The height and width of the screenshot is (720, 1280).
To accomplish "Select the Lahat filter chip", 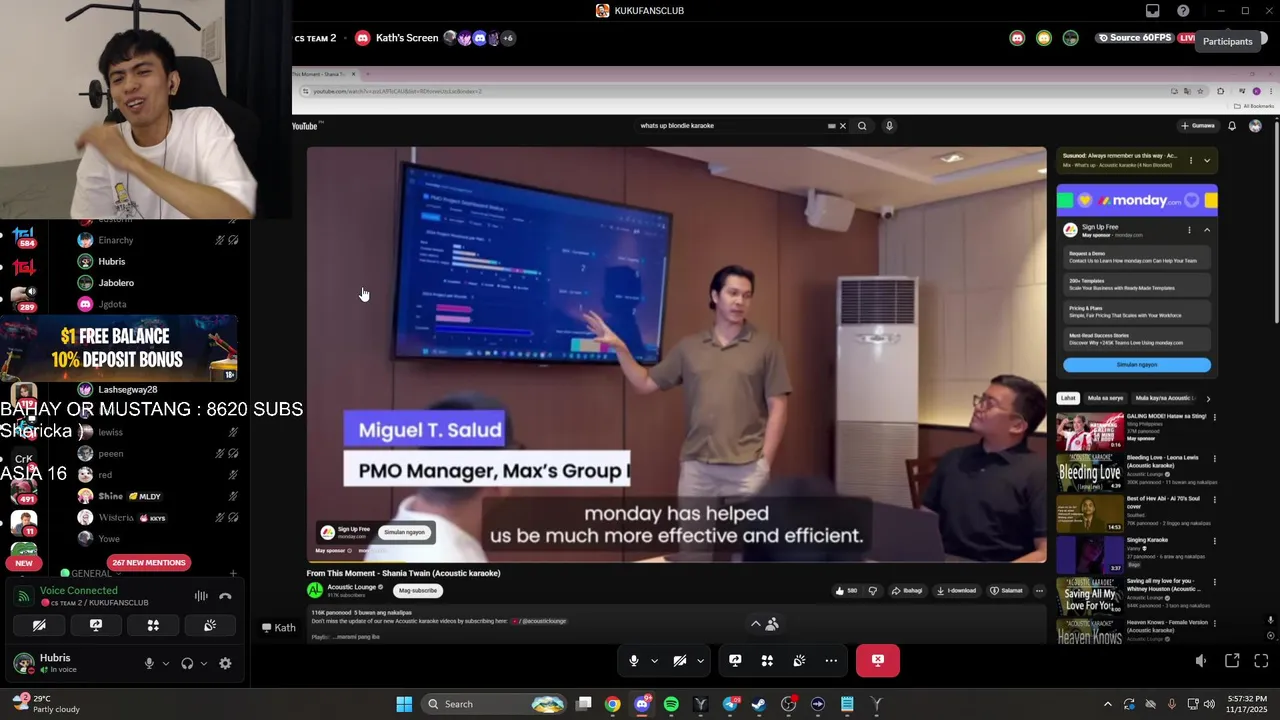I will (x=1068, y=398).
